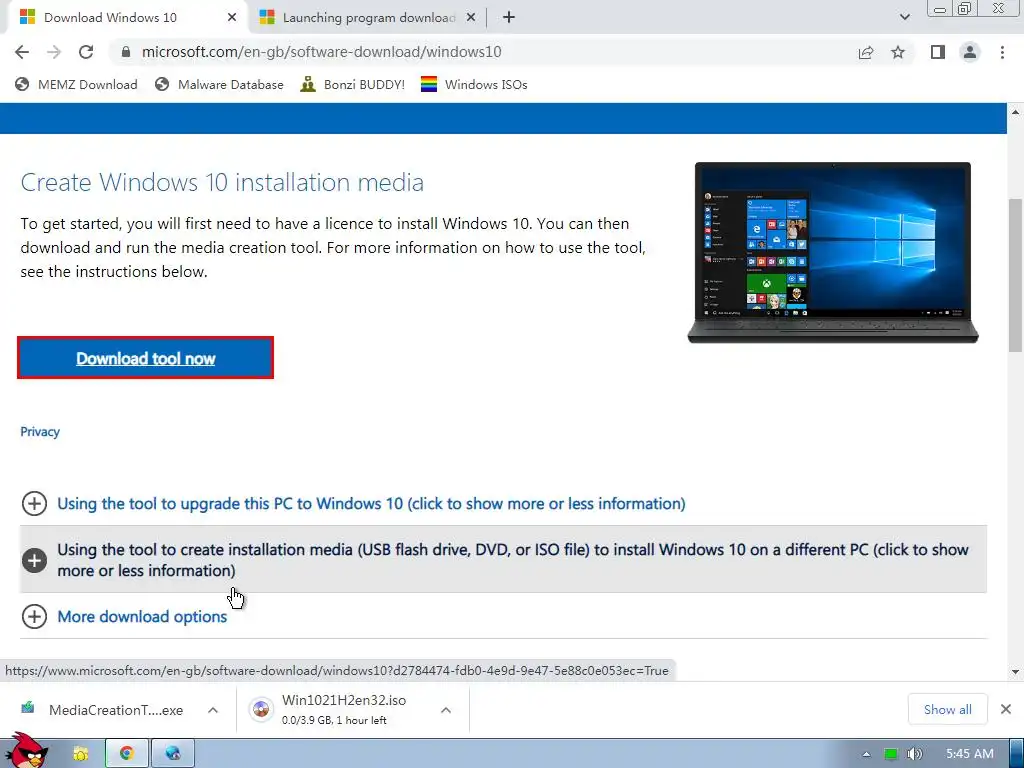Click the address bar URL
Image resolution: width=1024 pixels, height=768 pixels.
click(321, 52)
